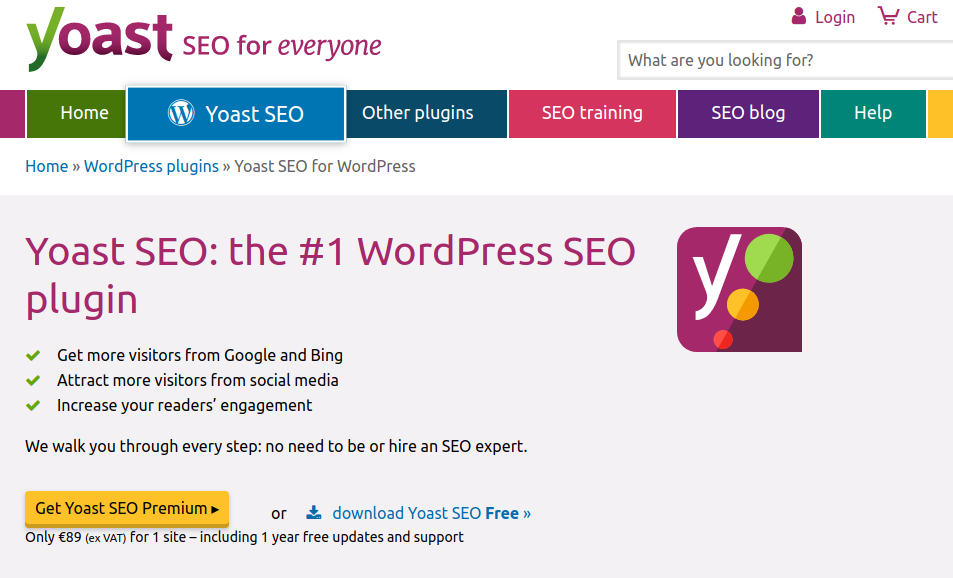This screenshot has width=953, height=578.
Task: Click the Yoast logo in the header
Action: [x=99, y=40]
